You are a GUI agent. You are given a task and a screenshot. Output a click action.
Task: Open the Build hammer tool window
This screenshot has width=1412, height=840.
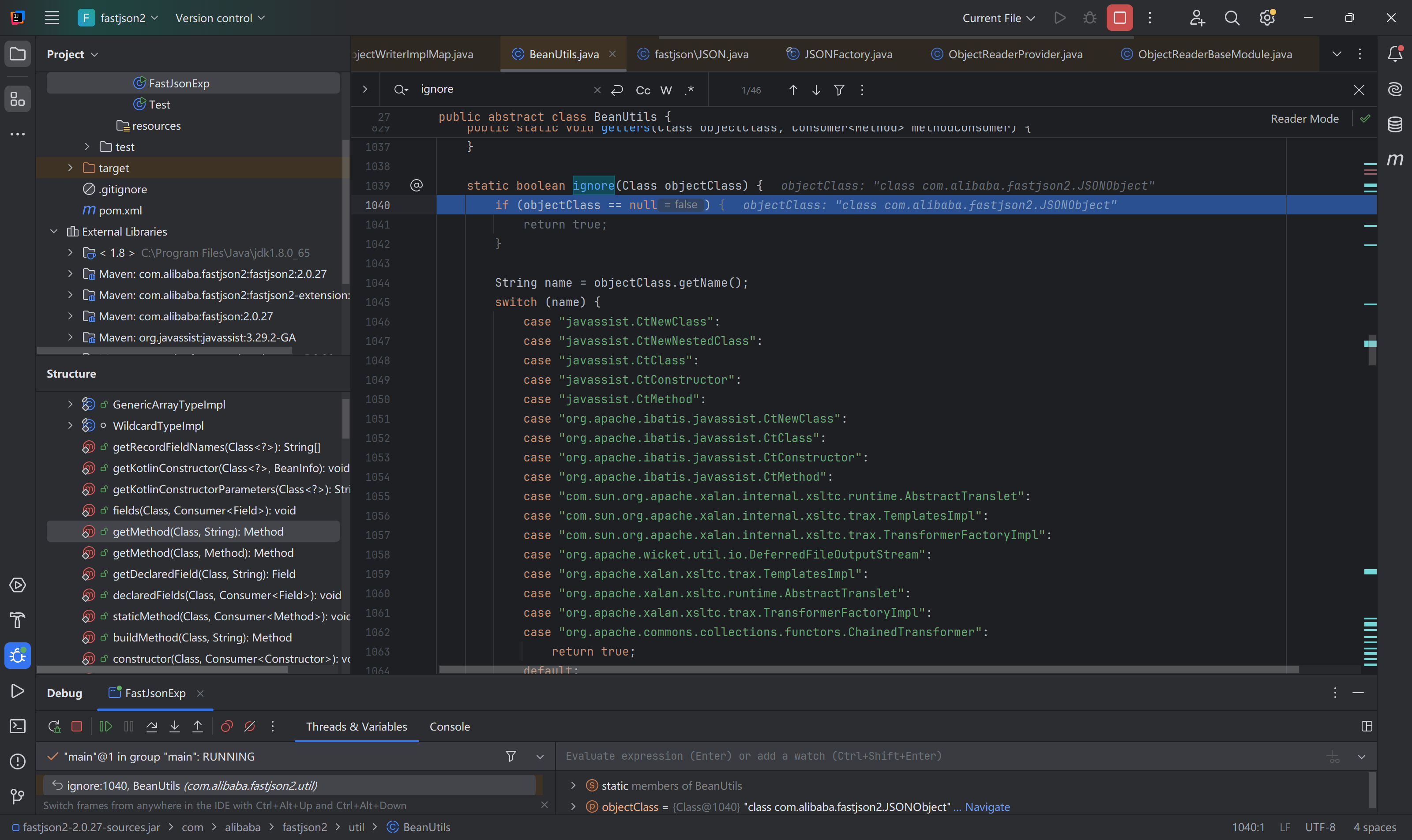18,620
